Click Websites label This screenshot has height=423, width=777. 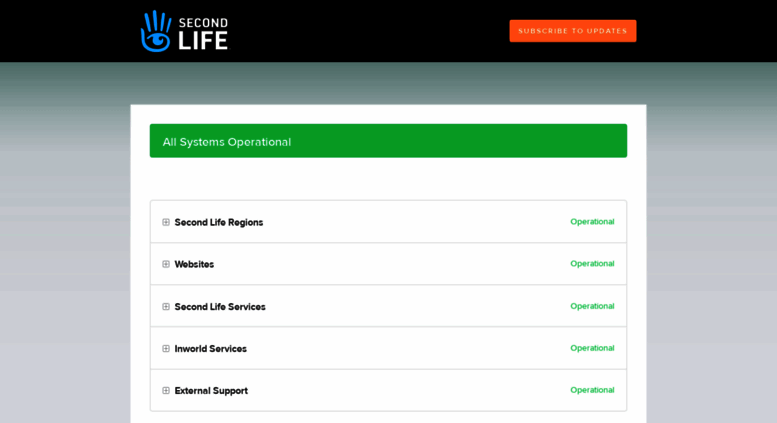click(194, 264)
